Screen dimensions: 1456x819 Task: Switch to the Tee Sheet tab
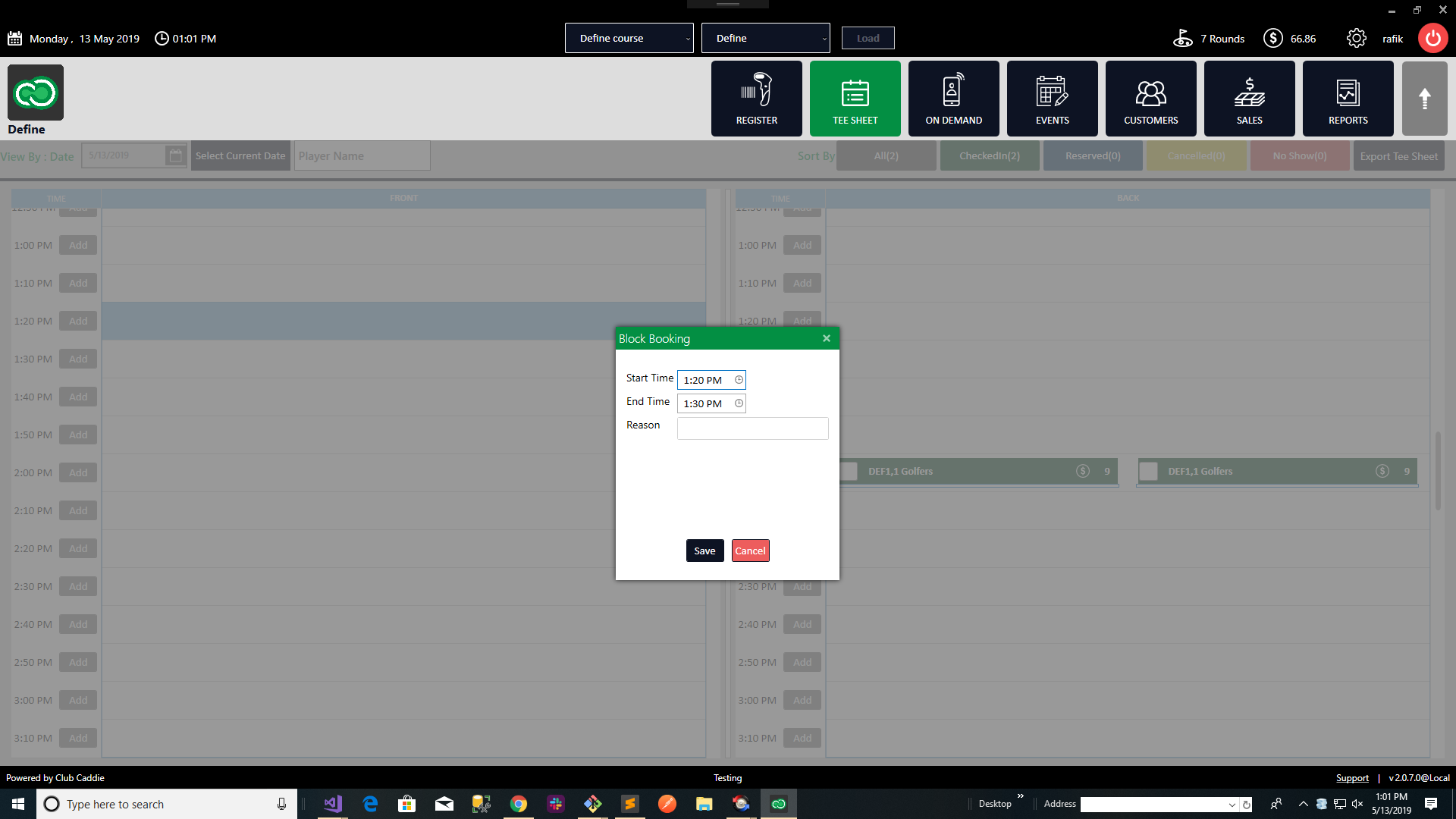click(x=855, y=99)
